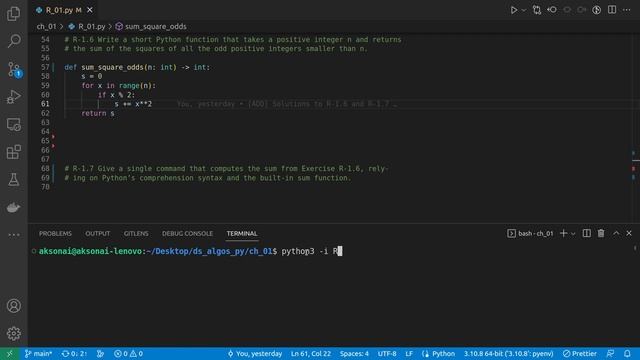Open remote window indicator in status bar
640x360 pixels.
pos(9,353)
